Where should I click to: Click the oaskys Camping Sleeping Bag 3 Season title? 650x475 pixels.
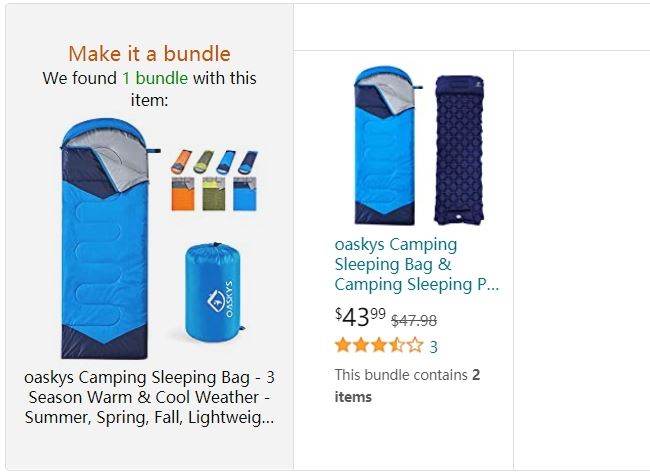149,397
